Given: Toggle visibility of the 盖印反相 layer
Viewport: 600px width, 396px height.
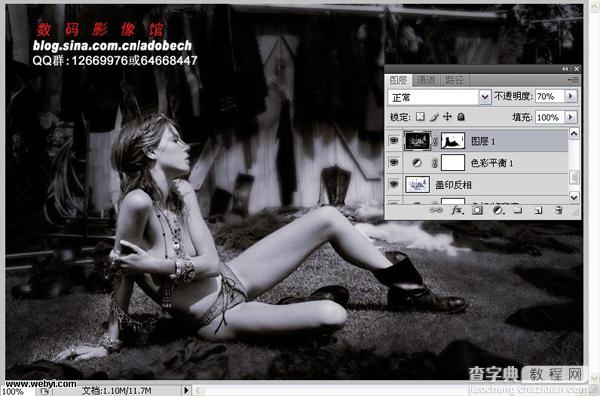Looking at the screenshot, I should point(394,185).
